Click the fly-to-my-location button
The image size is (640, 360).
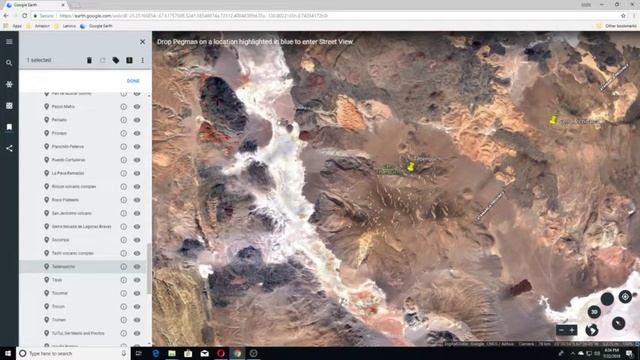pos(625,297)
